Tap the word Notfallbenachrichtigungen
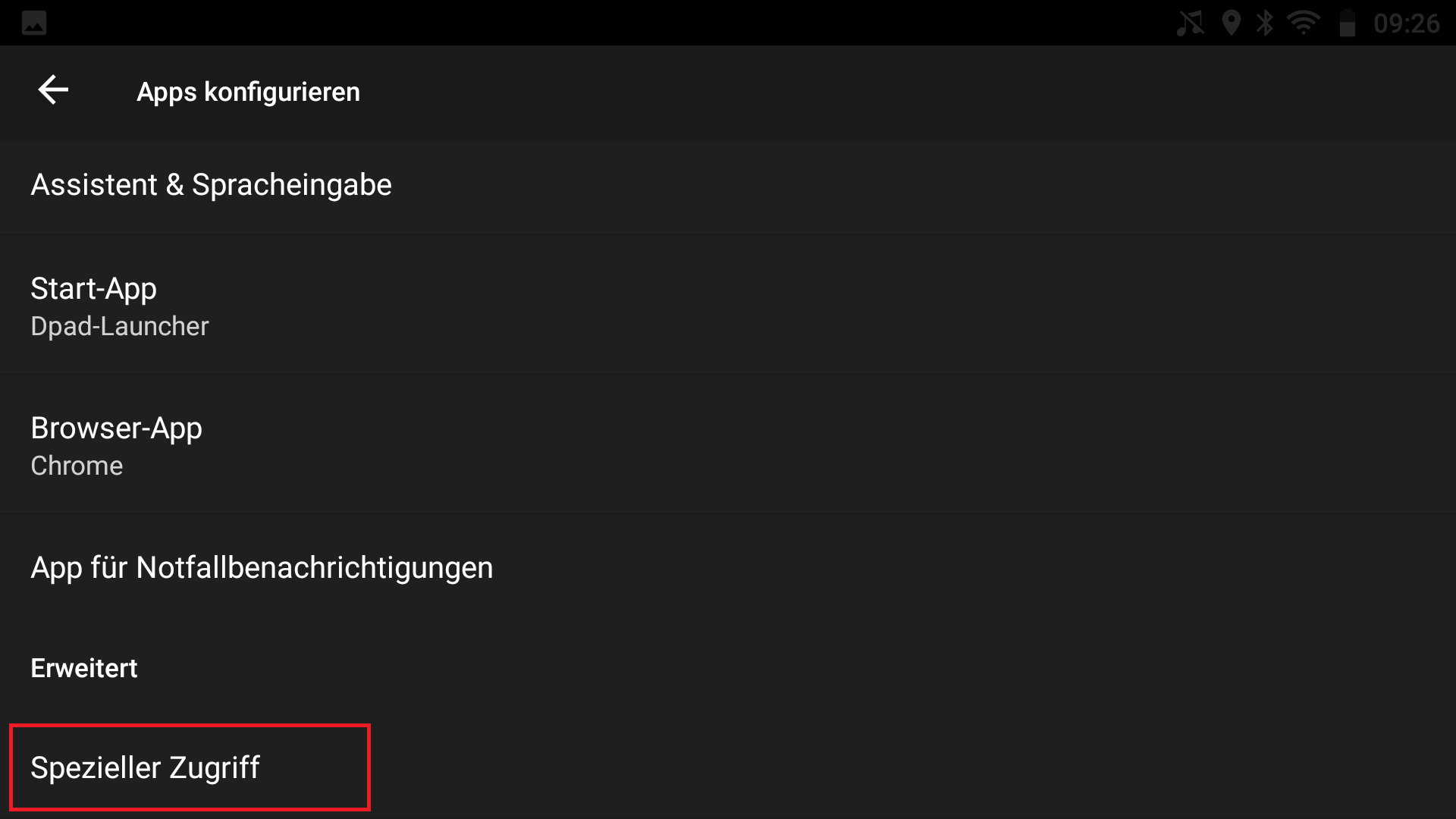The image size is (1456, 819). 315,568
